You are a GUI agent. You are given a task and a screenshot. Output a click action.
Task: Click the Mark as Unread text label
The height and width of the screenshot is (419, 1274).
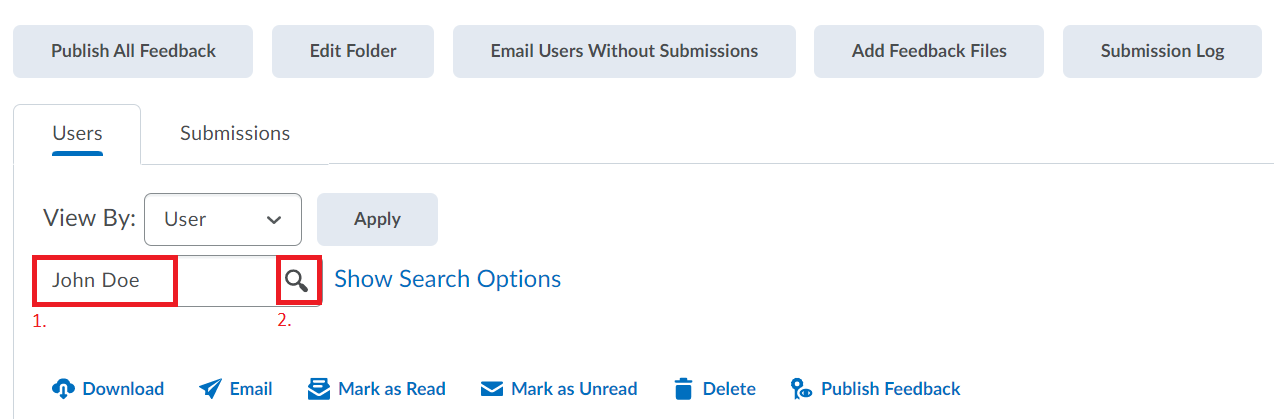coord(574,389)
